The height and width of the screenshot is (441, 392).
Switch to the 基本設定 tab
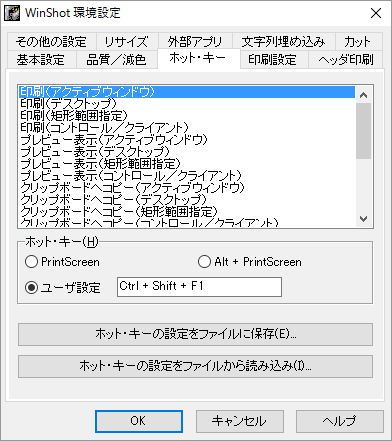(41, 60)
